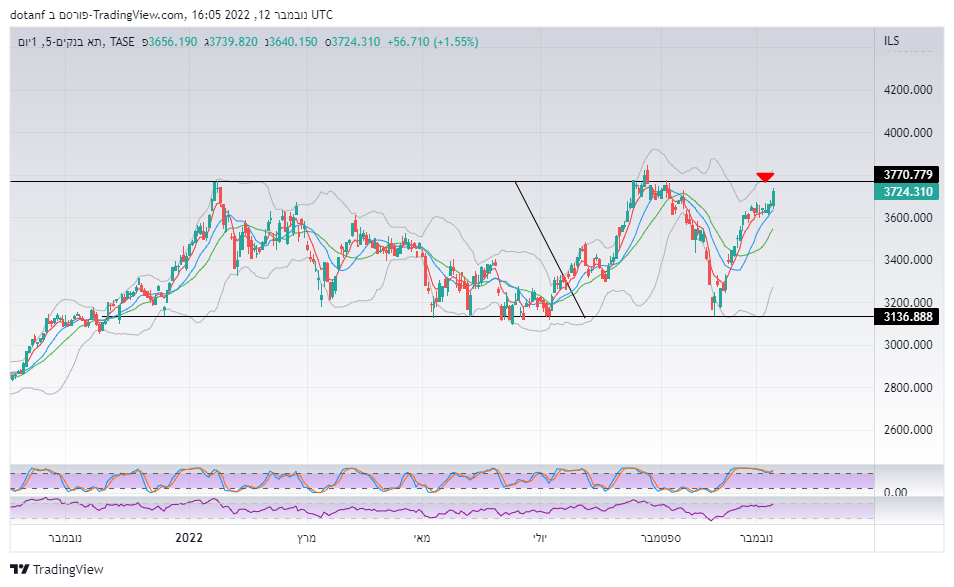Click the 3640.150 low price value
Image resolution: width=954 pixels, height=587 pixels.
[293, 42]
